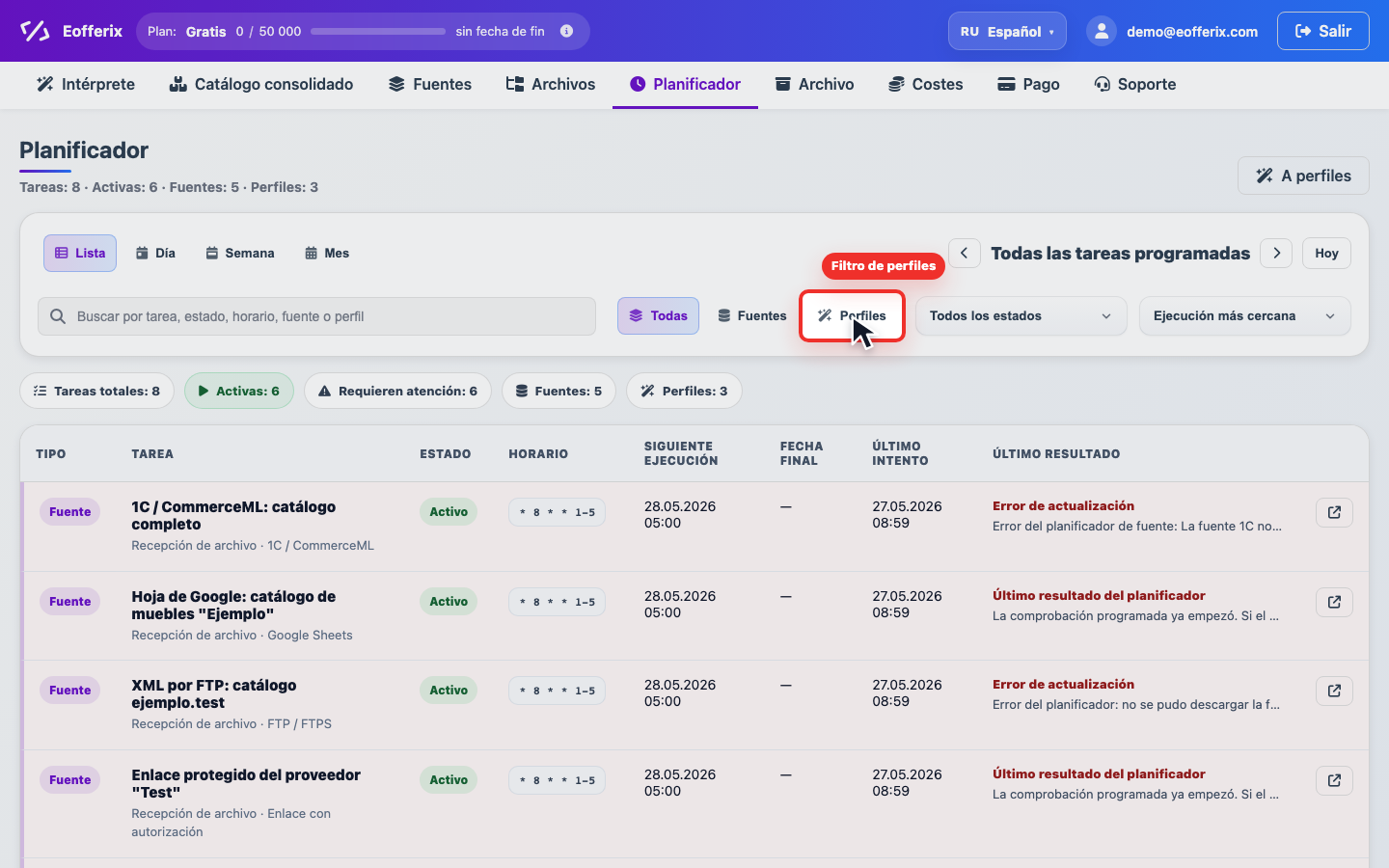Click the ESTADO column header

click(446, 453)
